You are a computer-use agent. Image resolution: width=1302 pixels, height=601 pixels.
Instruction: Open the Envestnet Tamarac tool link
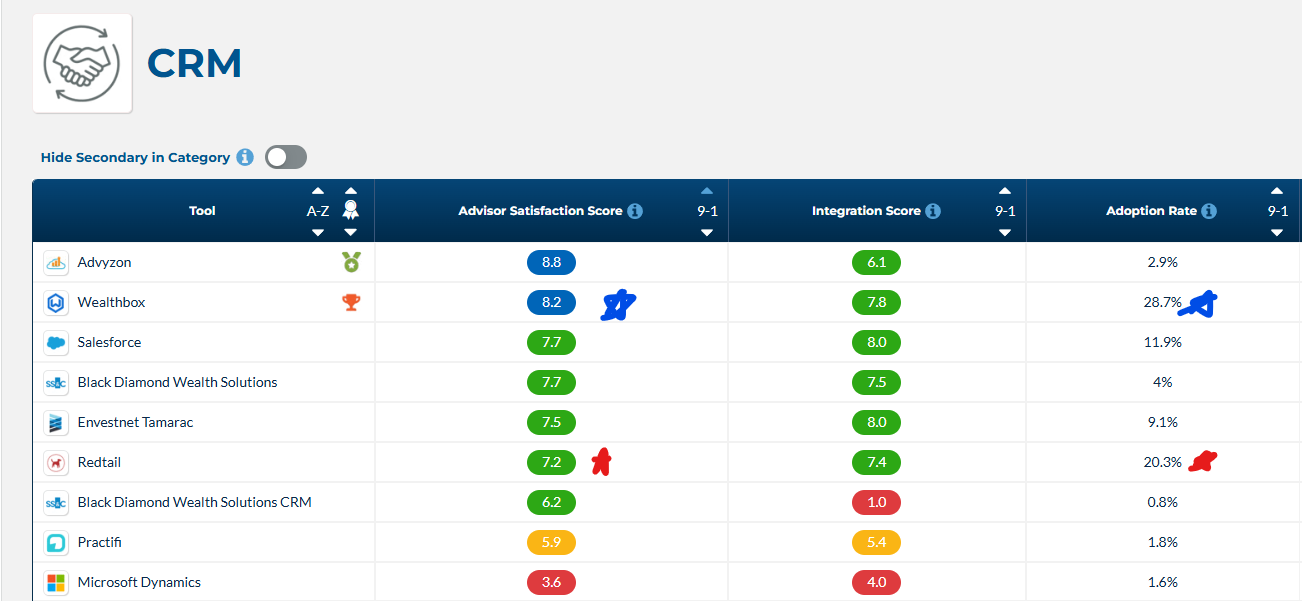click(135, 422)
